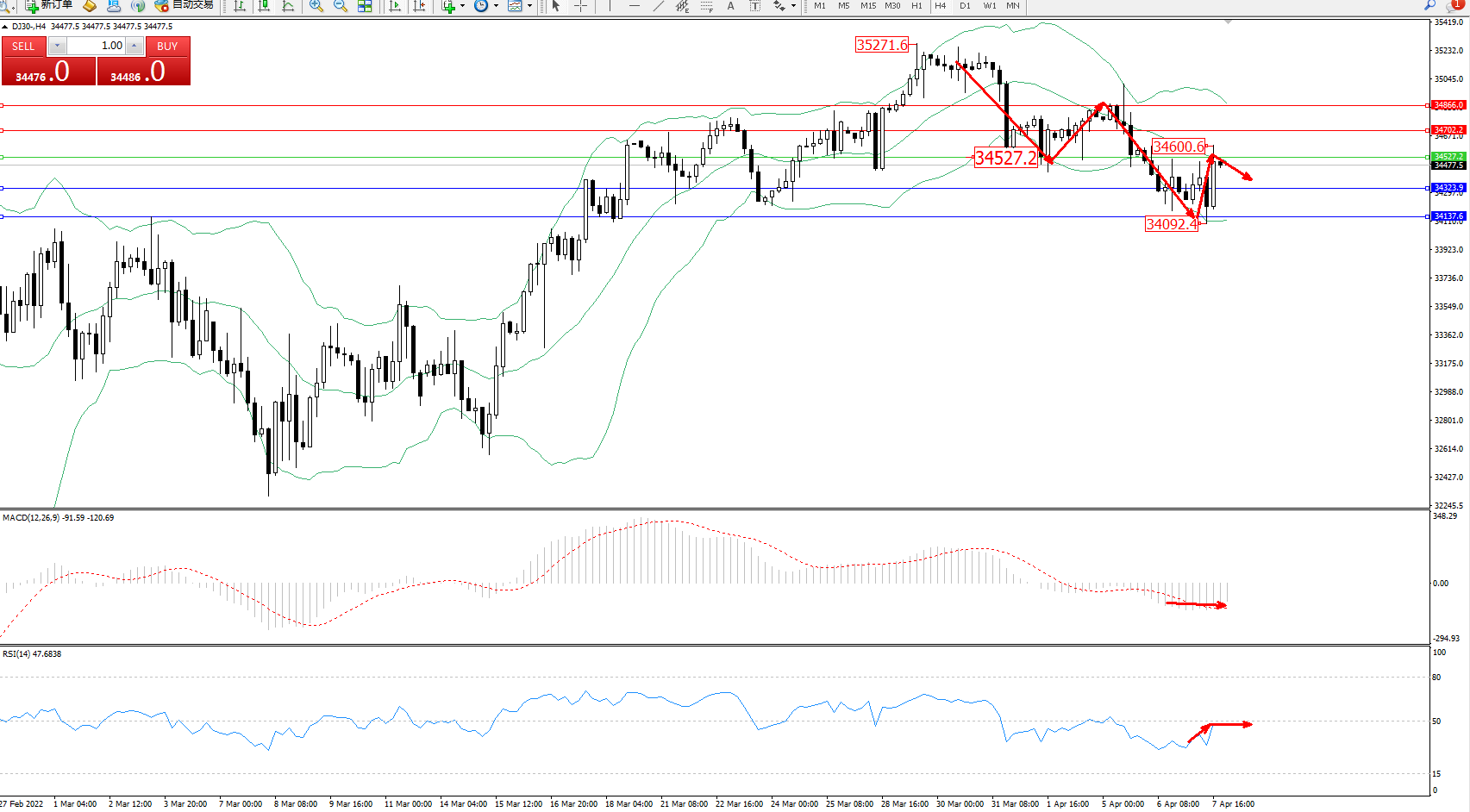
Task: Click the Zoom In magnifier icon
Action: (316, 6)
